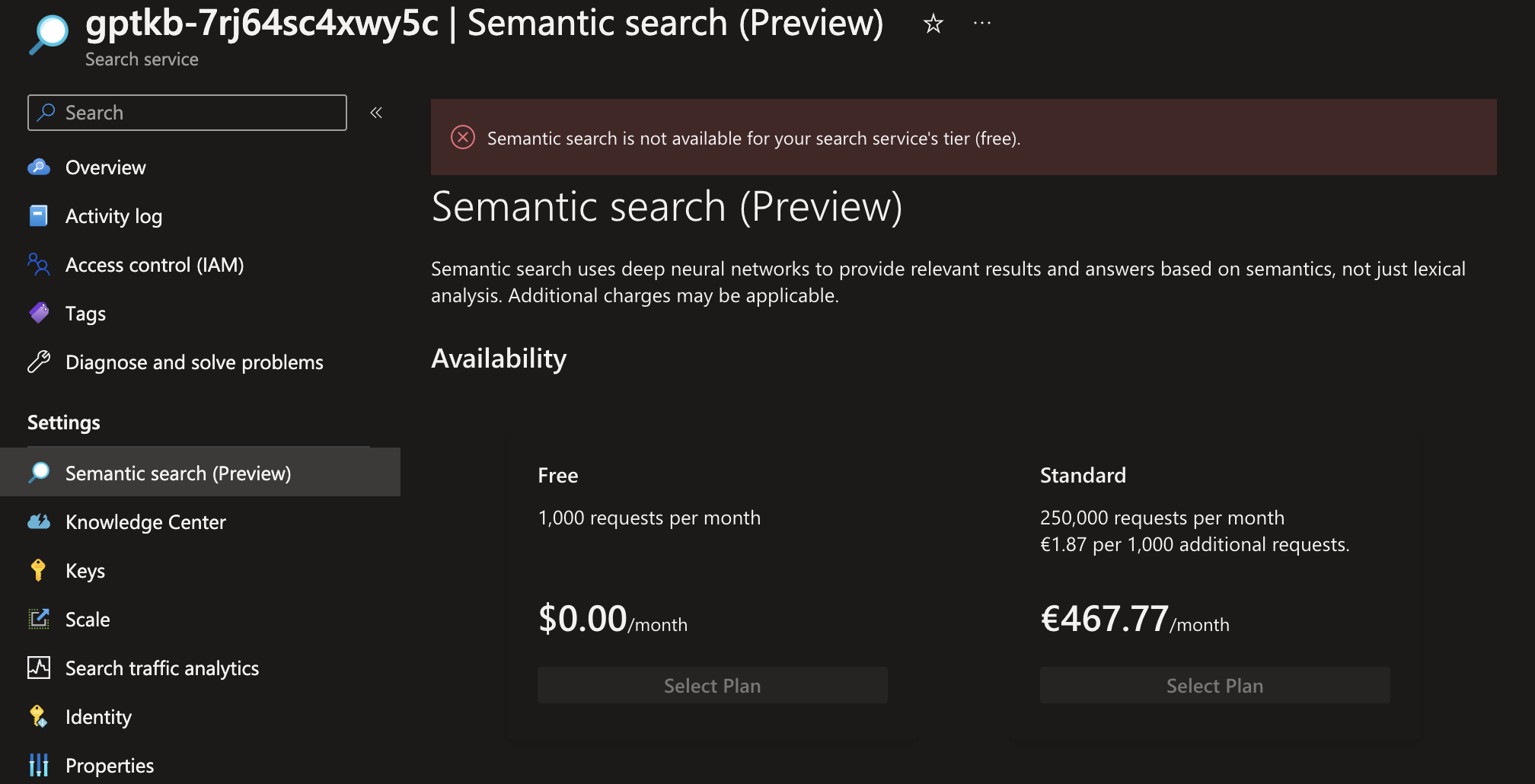1535x784 pixels.
Task: Open the Activity log
Action: (x=113, y=216)
